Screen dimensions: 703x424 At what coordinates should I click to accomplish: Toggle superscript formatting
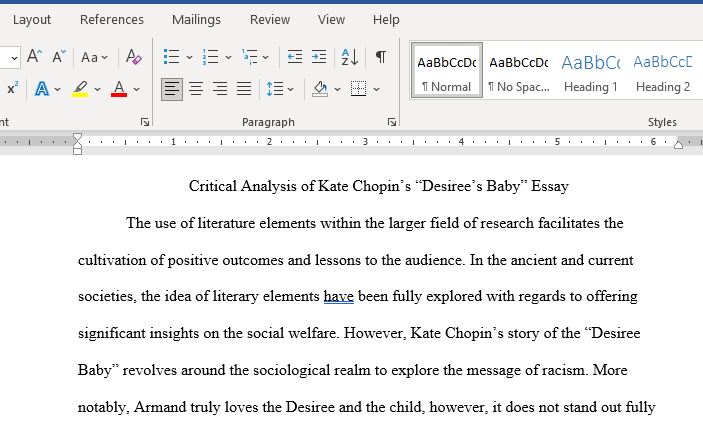[x=13, y=88]
